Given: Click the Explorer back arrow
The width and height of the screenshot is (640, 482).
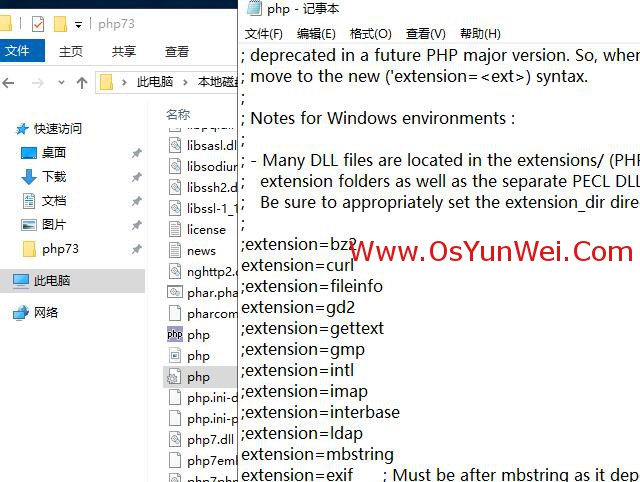Looking at the screenshot, I should [8, 83].
